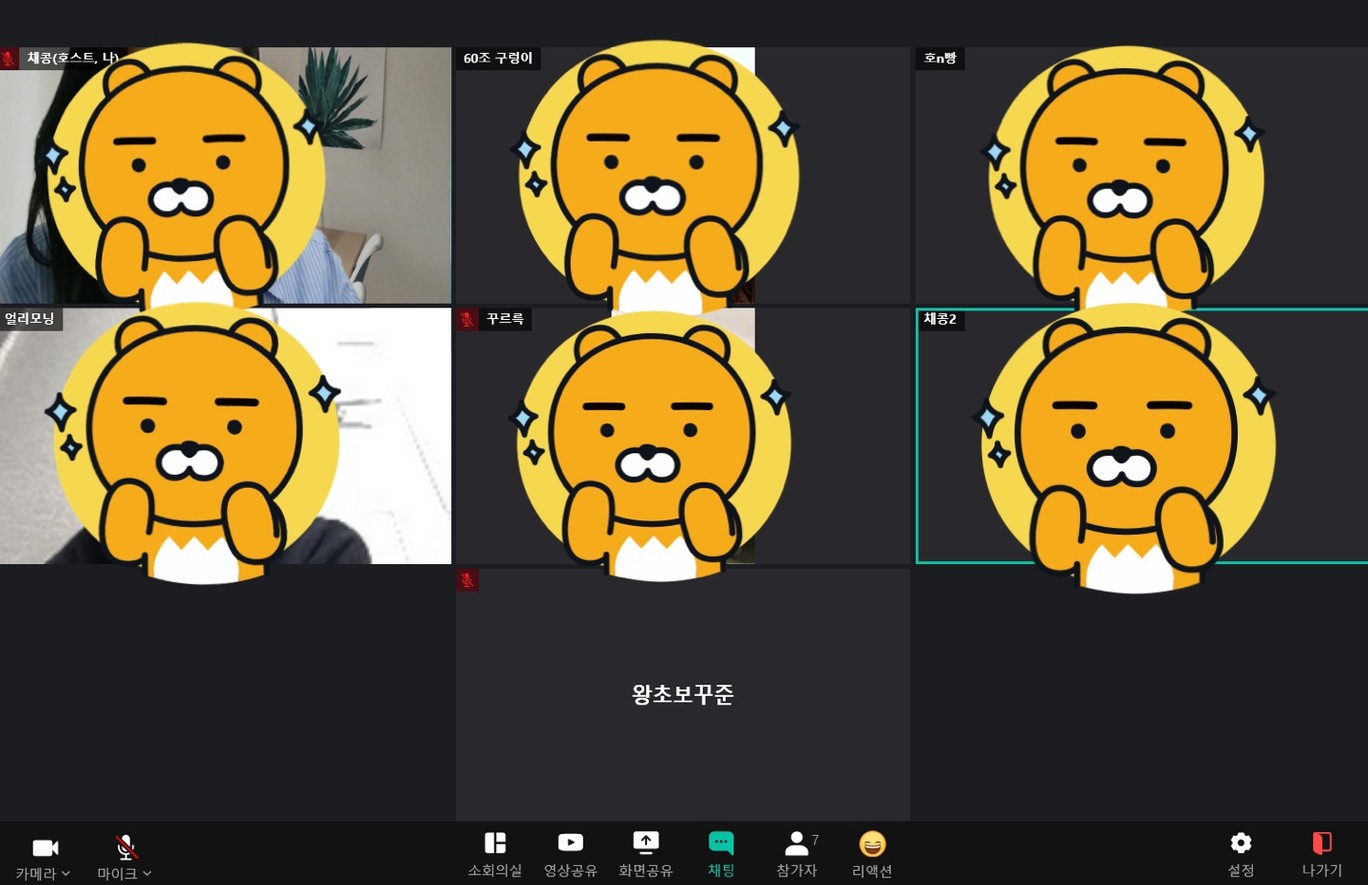This screenshot has height=885, width=1368.
Task: Select the 채콩(호스트, 나) video tile
Action: point(225,175)
